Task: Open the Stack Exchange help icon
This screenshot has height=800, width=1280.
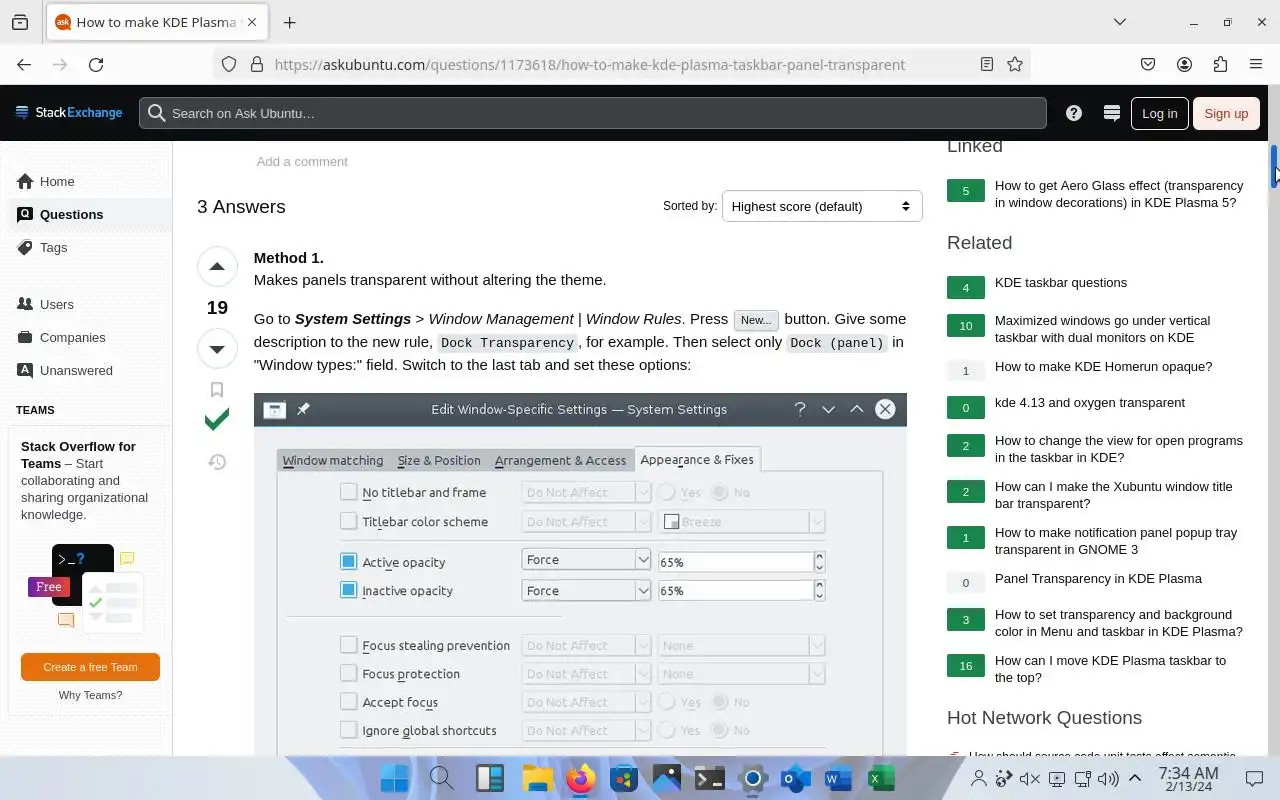Action: point(1074,113)
